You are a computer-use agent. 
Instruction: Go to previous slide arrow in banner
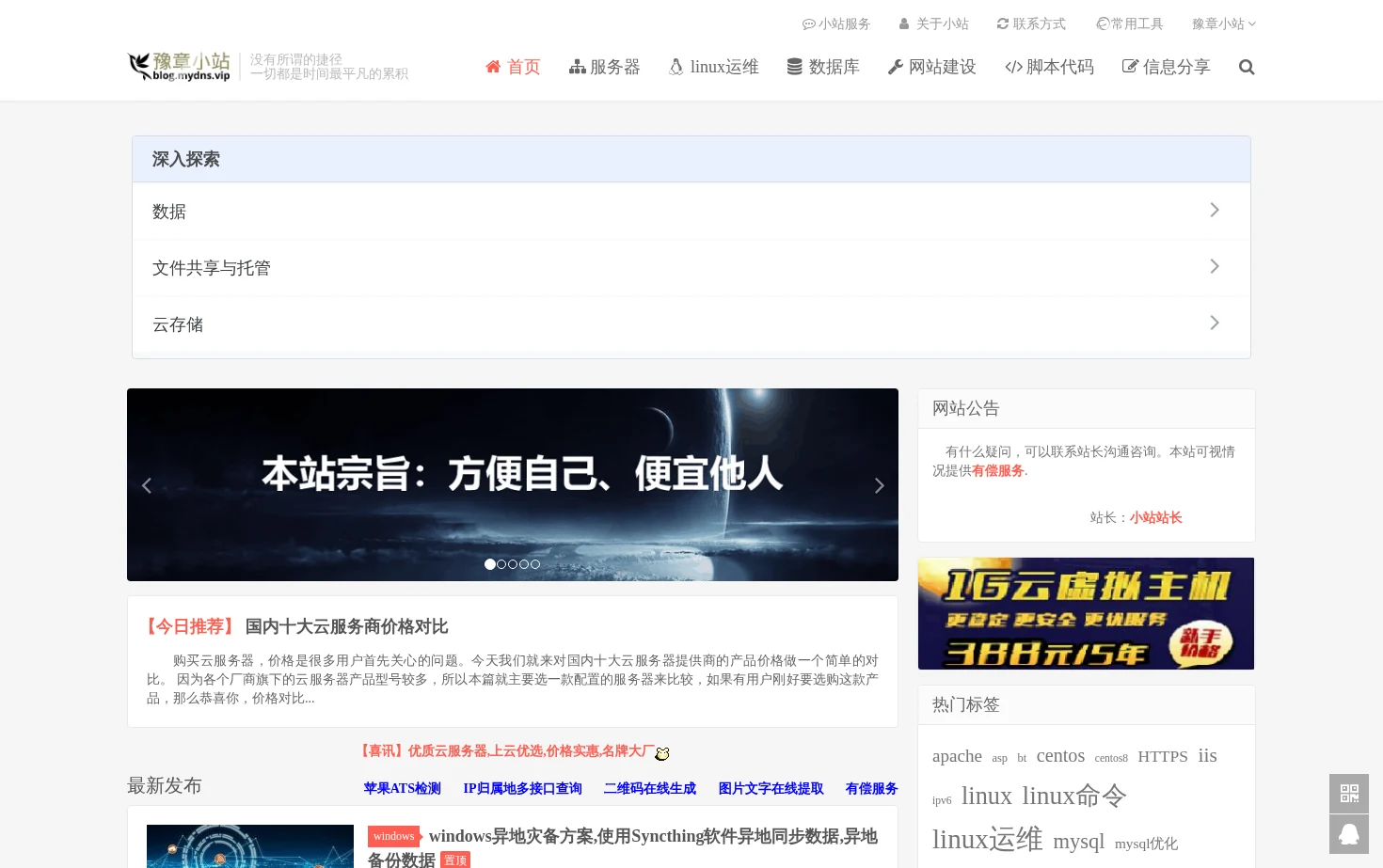click(147, 485)
